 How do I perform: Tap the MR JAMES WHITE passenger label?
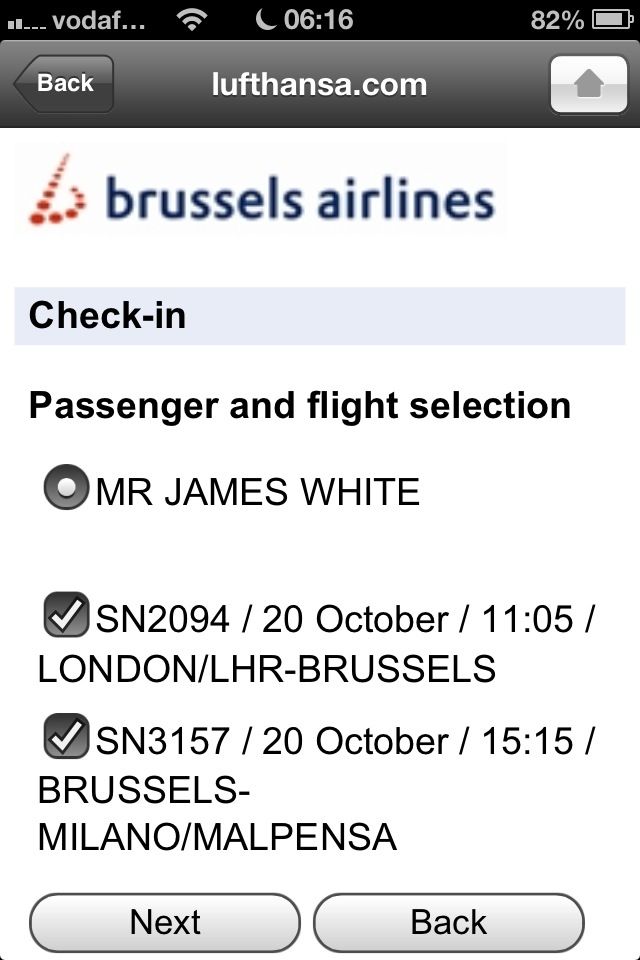258,492
